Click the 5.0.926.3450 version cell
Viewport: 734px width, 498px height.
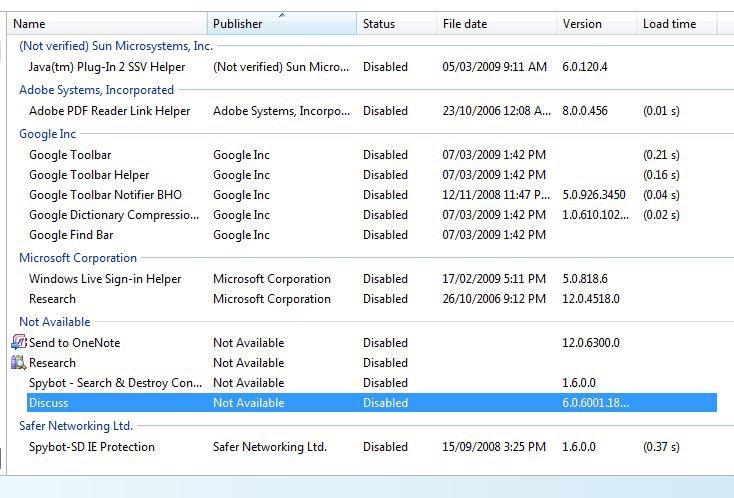click(x=594, y=195)
